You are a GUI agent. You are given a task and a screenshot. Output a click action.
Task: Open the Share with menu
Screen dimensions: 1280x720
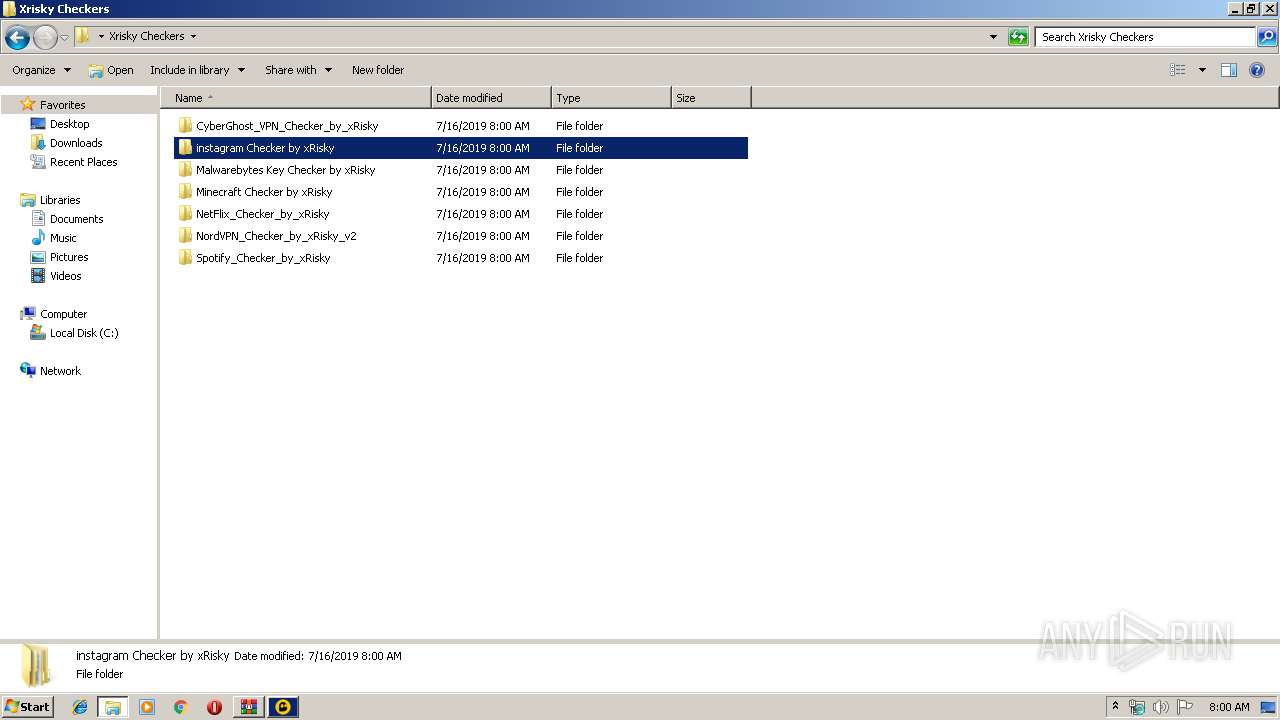click(x=298, y=70)
